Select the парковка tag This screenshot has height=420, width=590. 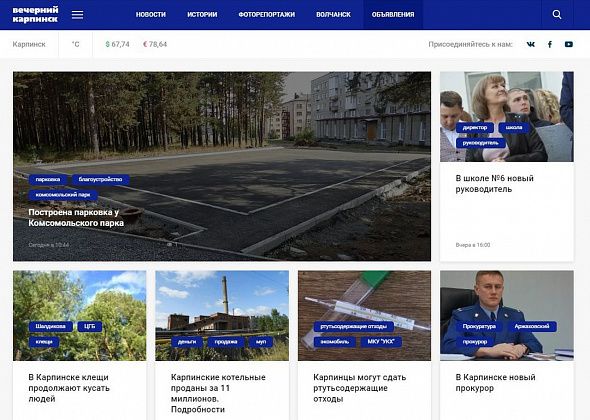coord(48,180)
